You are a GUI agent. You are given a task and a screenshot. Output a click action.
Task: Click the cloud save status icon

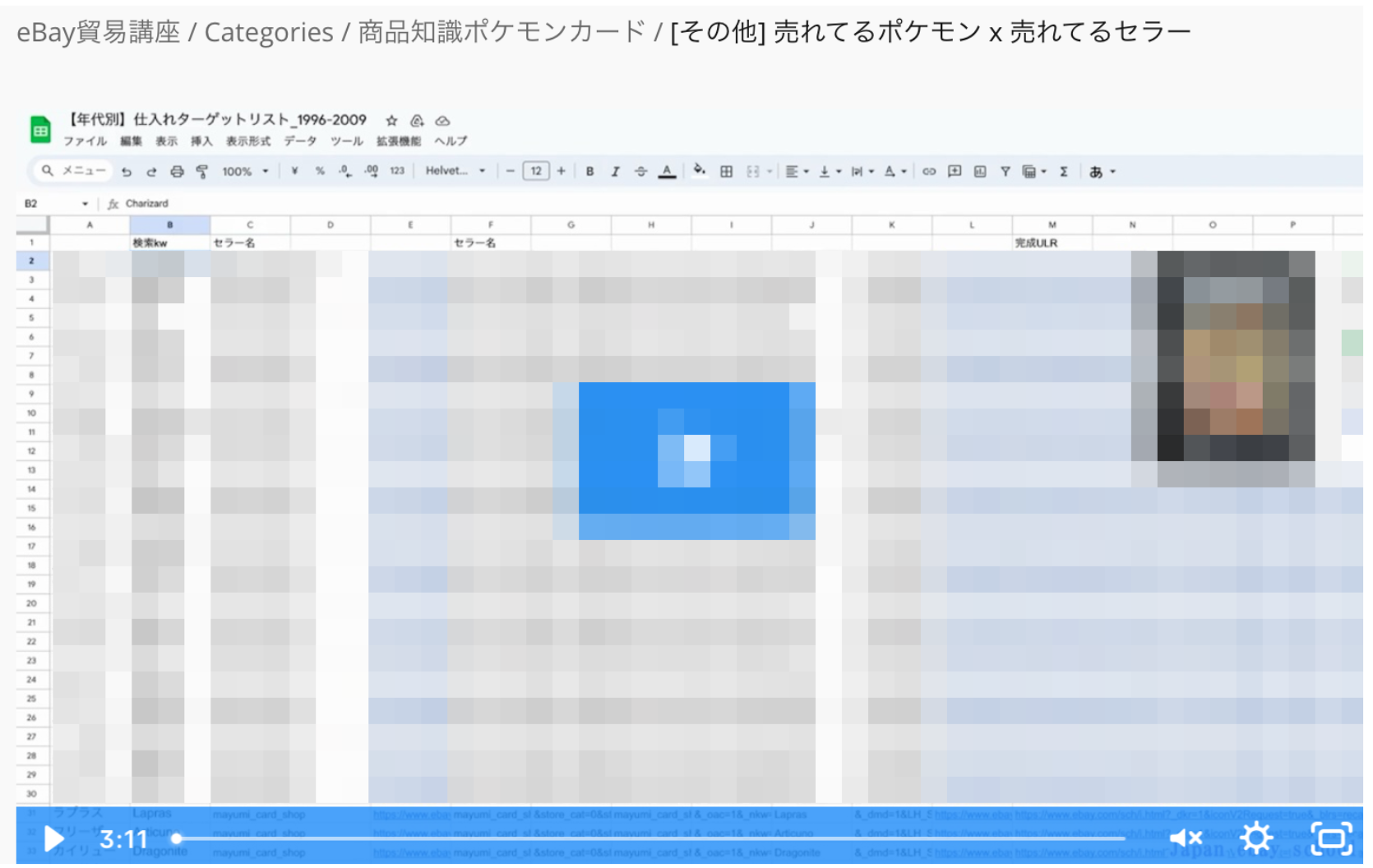click(x=442, y=121)
